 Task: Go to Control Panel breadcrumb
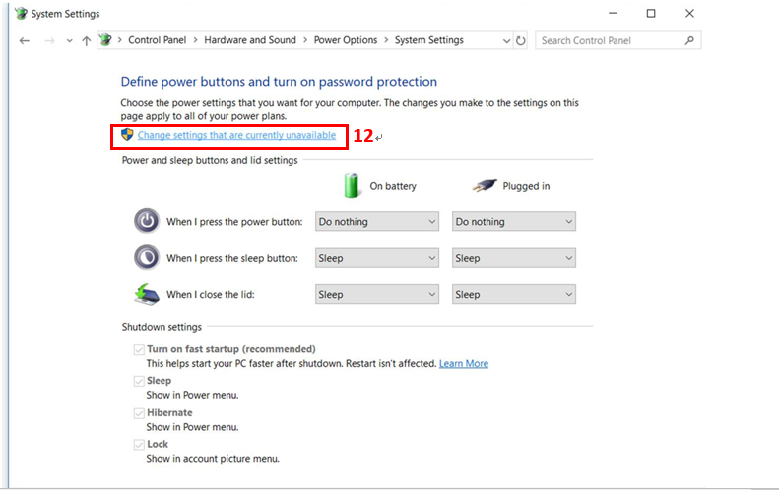click(157, 40)
